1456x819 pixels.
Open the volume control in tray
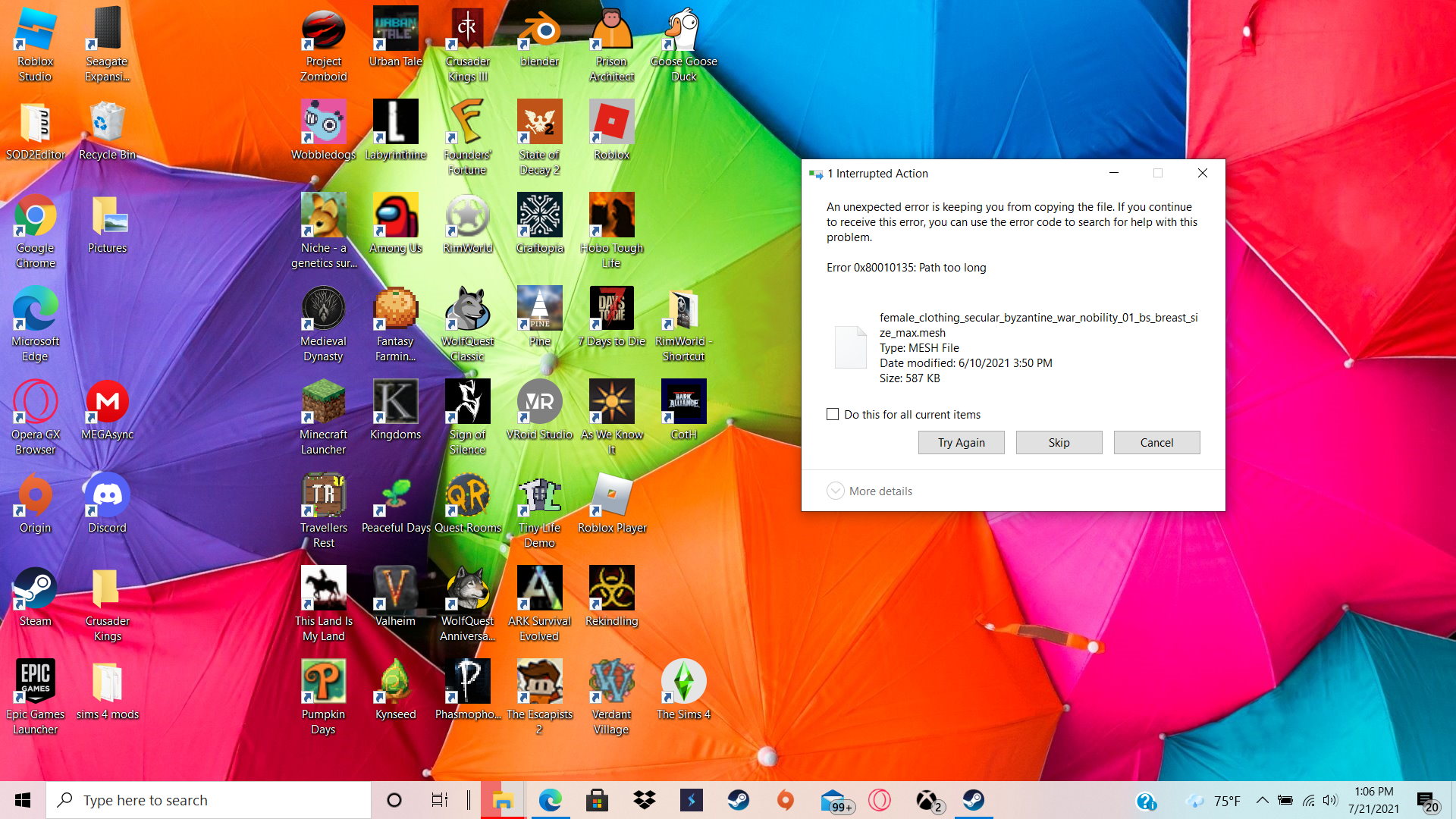pyautogui.click(x=1330, y=800)
